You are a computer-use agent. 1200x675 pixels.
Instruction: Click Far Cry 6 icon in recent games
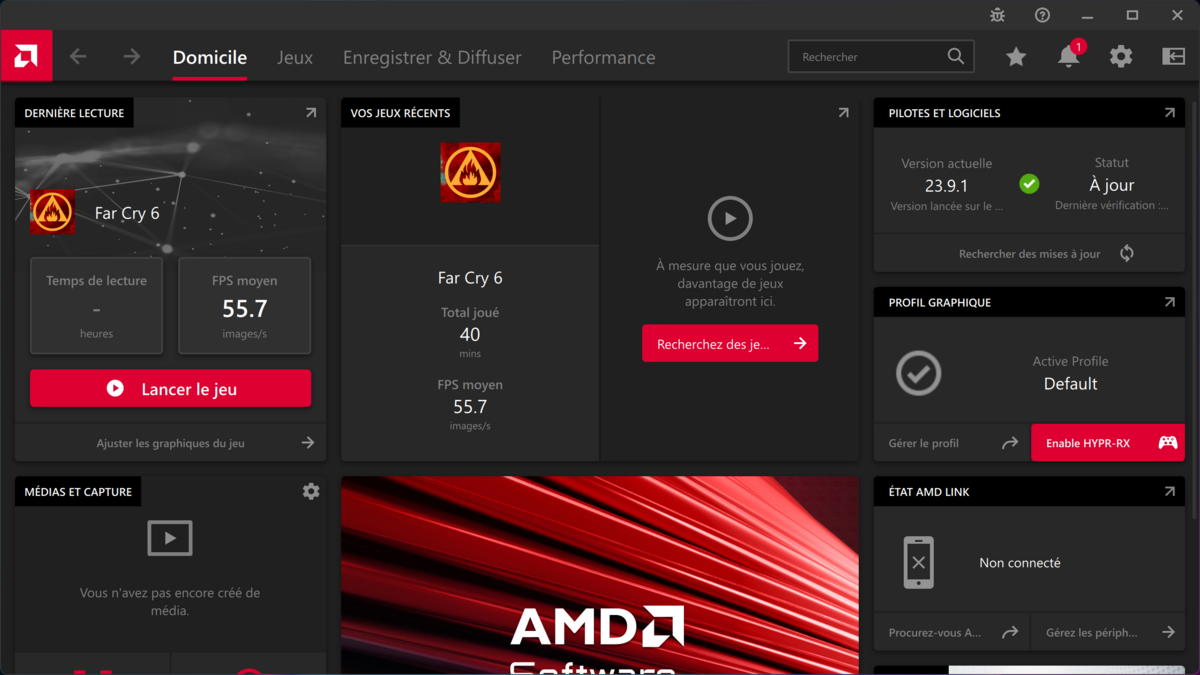(470, 172)
